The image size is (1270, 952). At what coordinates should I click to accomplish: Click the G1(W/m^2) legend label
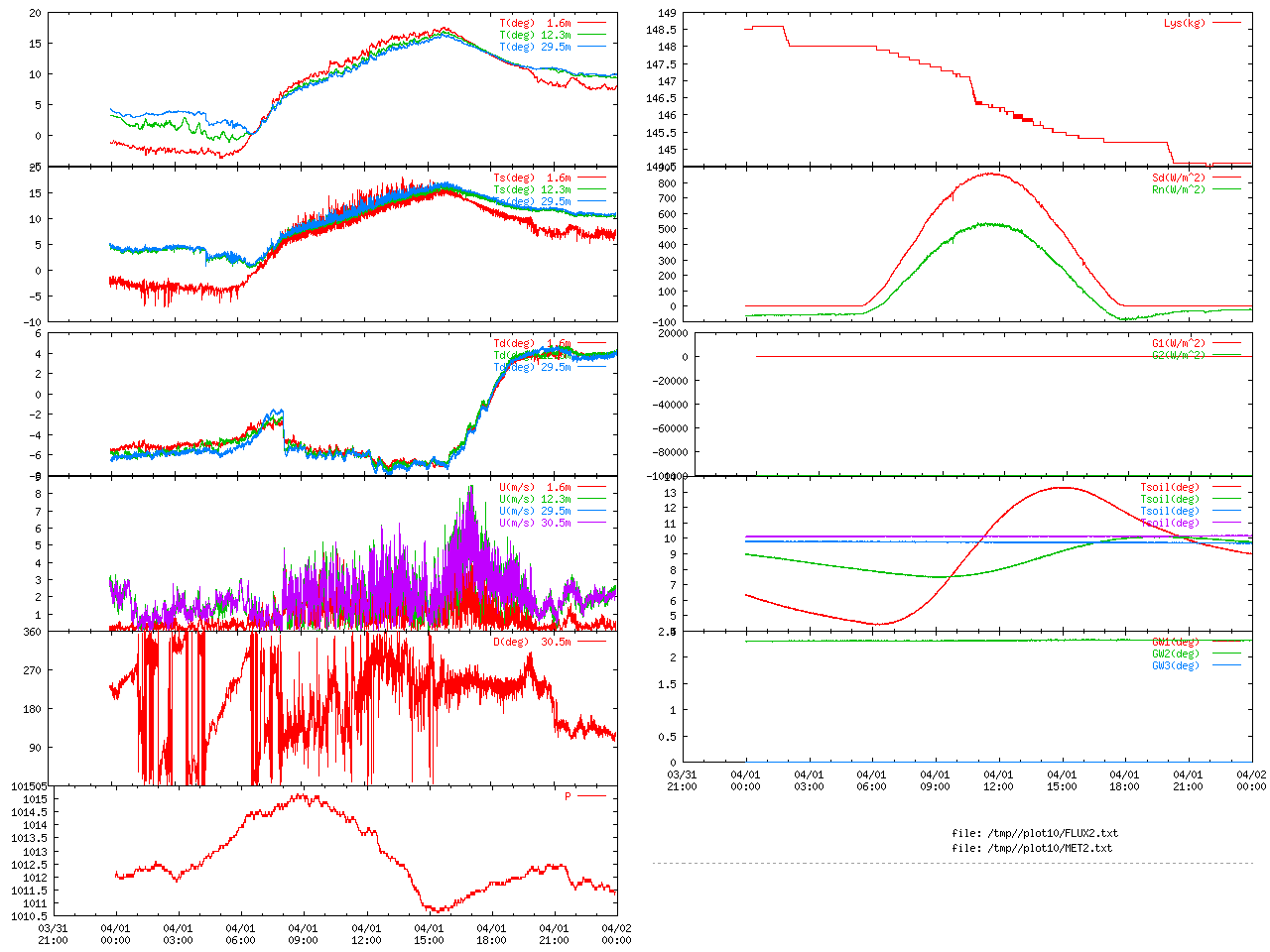[x=1178, y=343]
